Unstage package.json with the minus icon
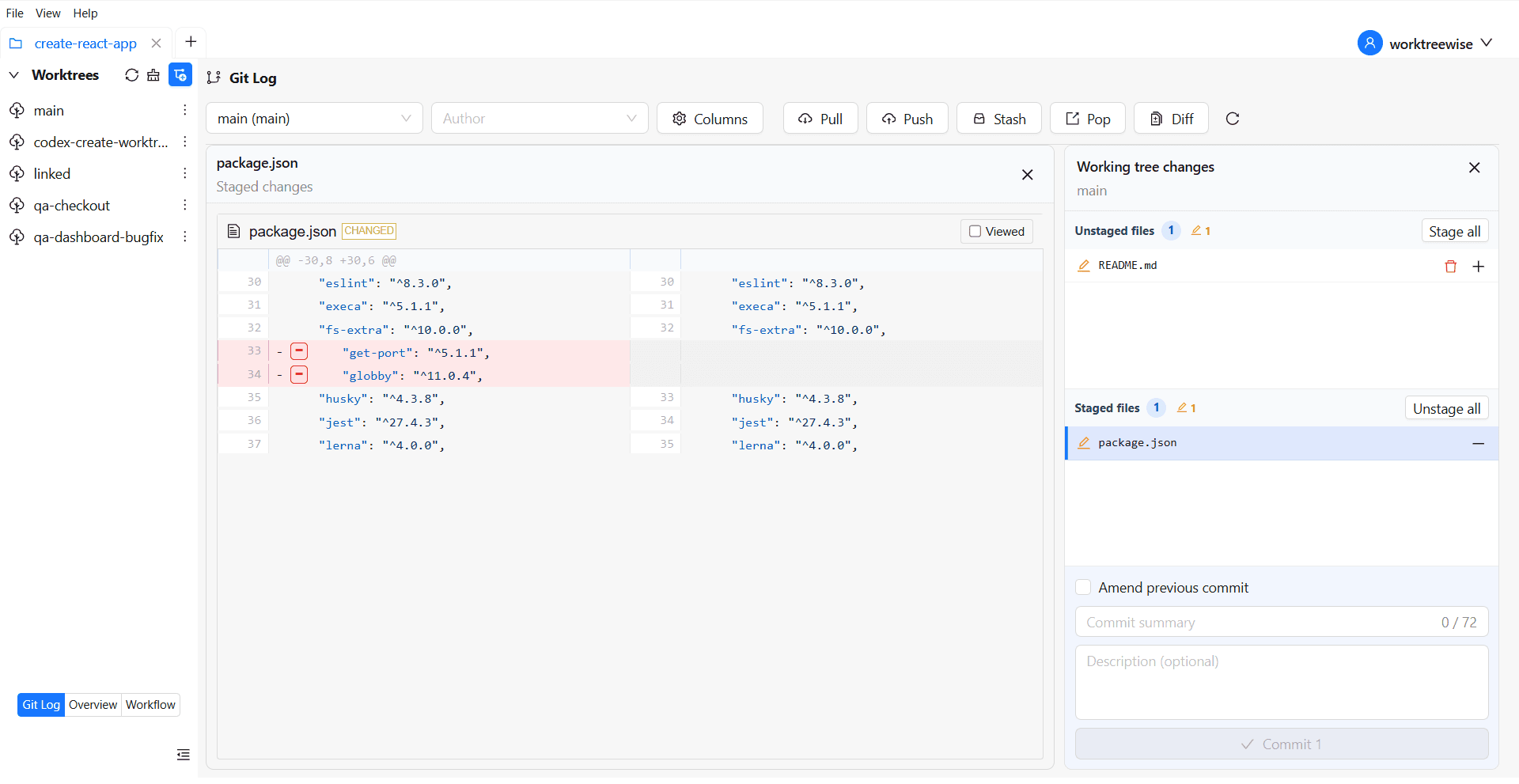Image resolution: width=1519 pixels, height=784 pixels. (1478, 444)
